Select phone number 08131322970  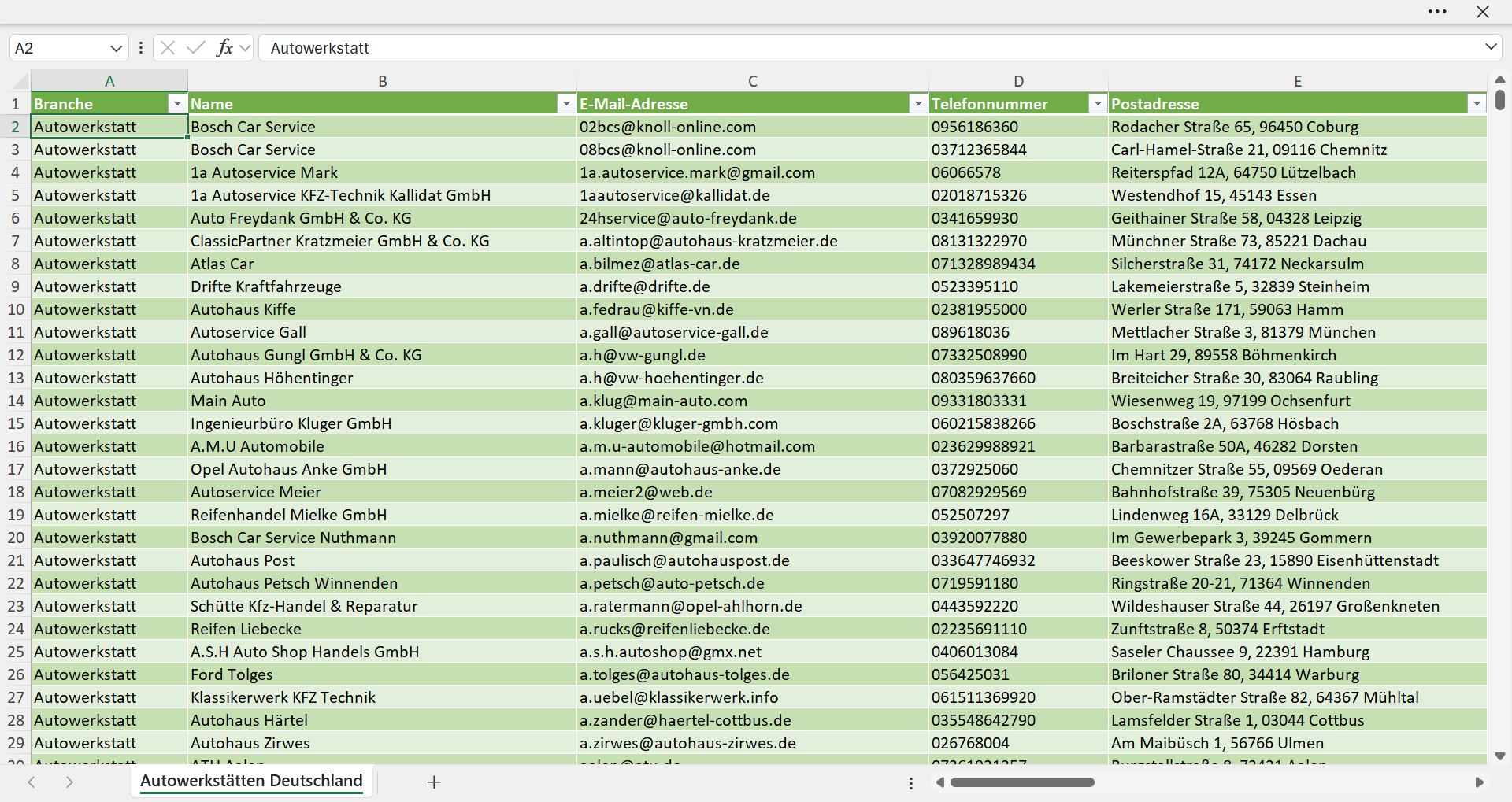point(1019,241)
